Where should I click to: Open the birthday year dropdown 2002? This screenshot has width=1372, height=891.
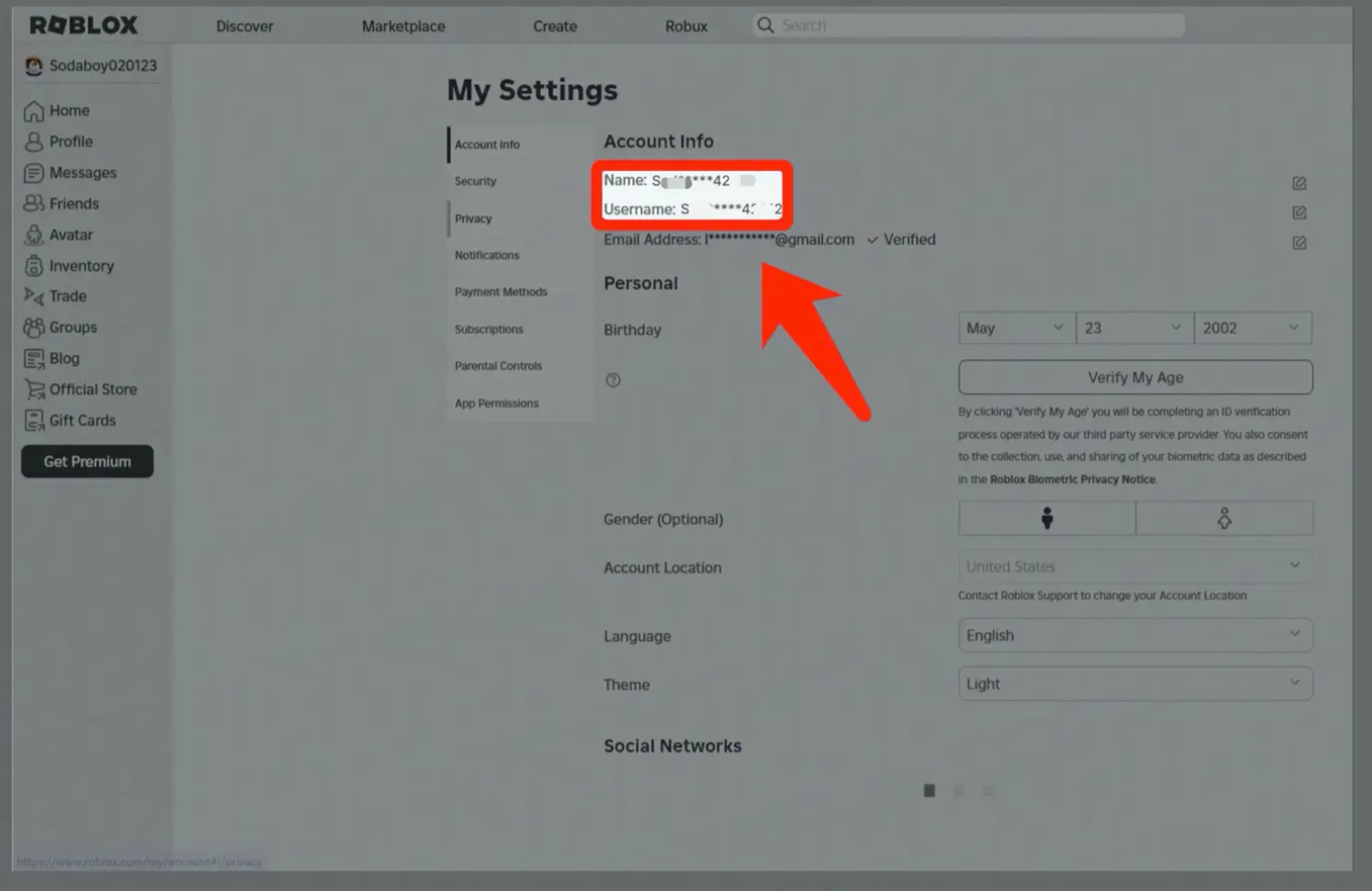point(1252,328)
